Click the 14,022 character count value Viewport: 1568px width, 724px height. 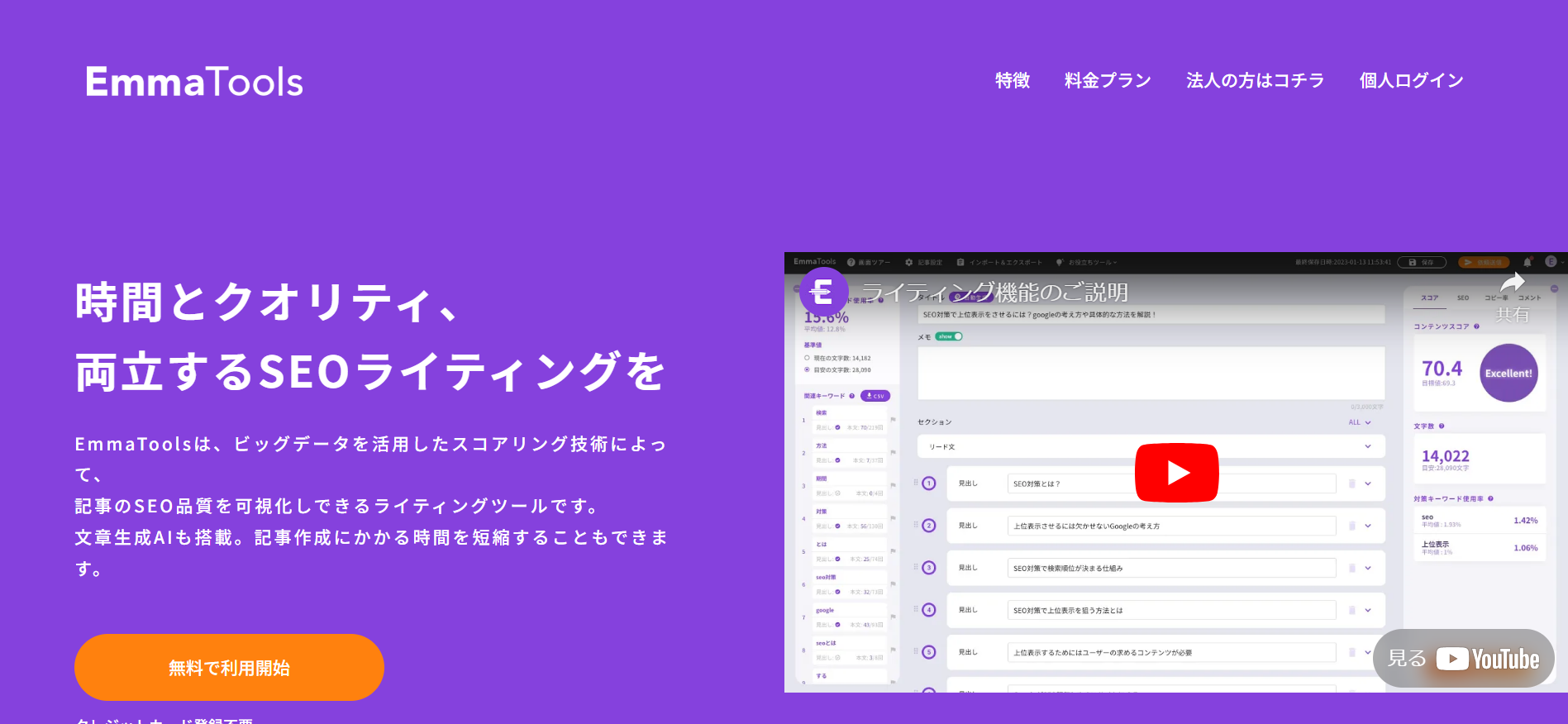(1445, 456)
